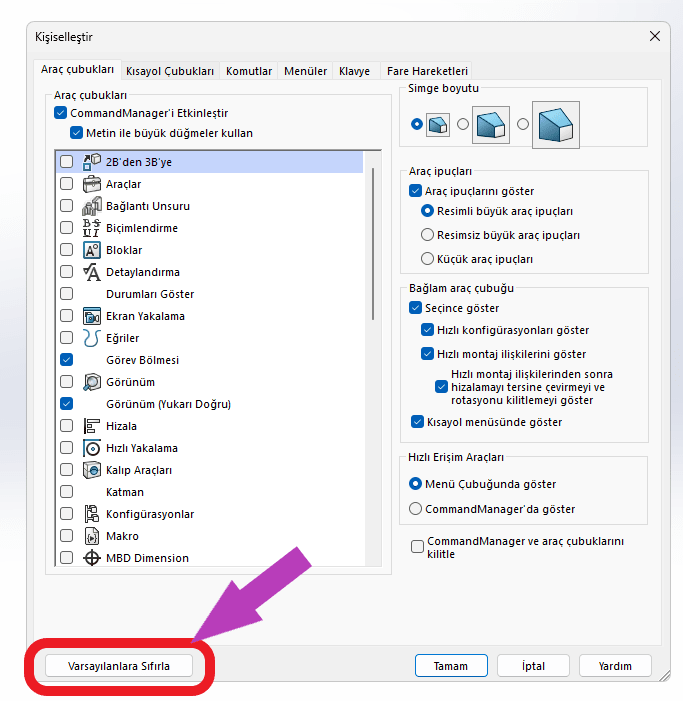Click the Detaylandırma icon in list
This screenshot has width=683, height=701.
click(91, 272)
